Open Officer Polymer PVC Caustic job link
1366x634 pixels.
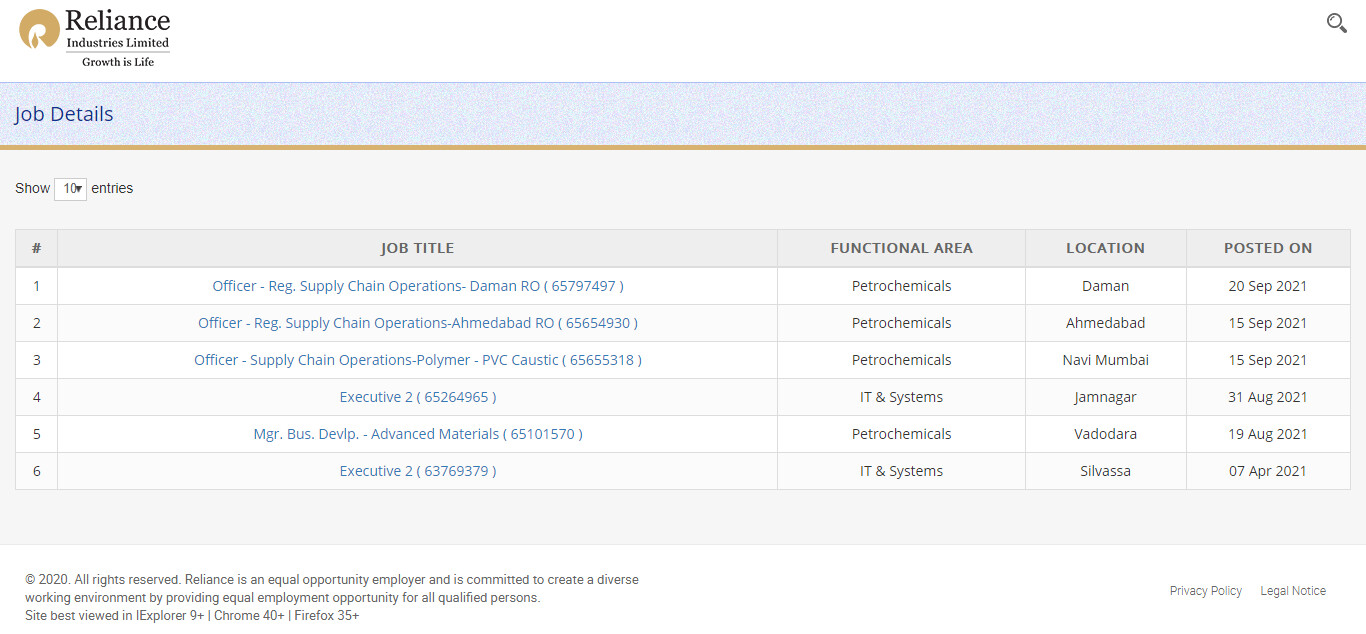point(417,360)
